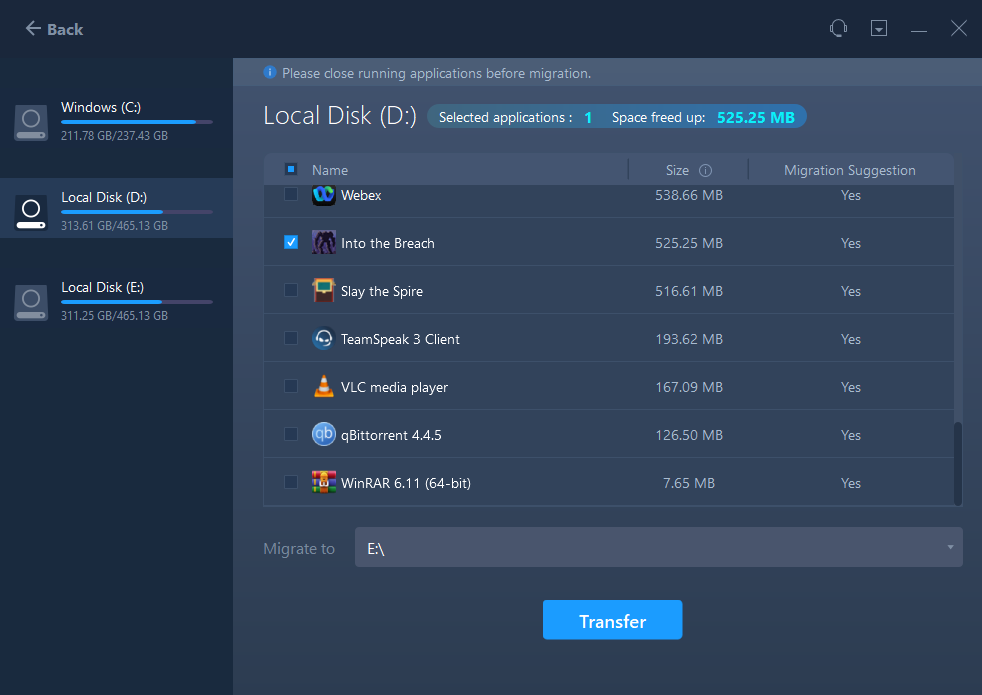Click the Local Disk (D:) drive icon

tap(31, 213)
